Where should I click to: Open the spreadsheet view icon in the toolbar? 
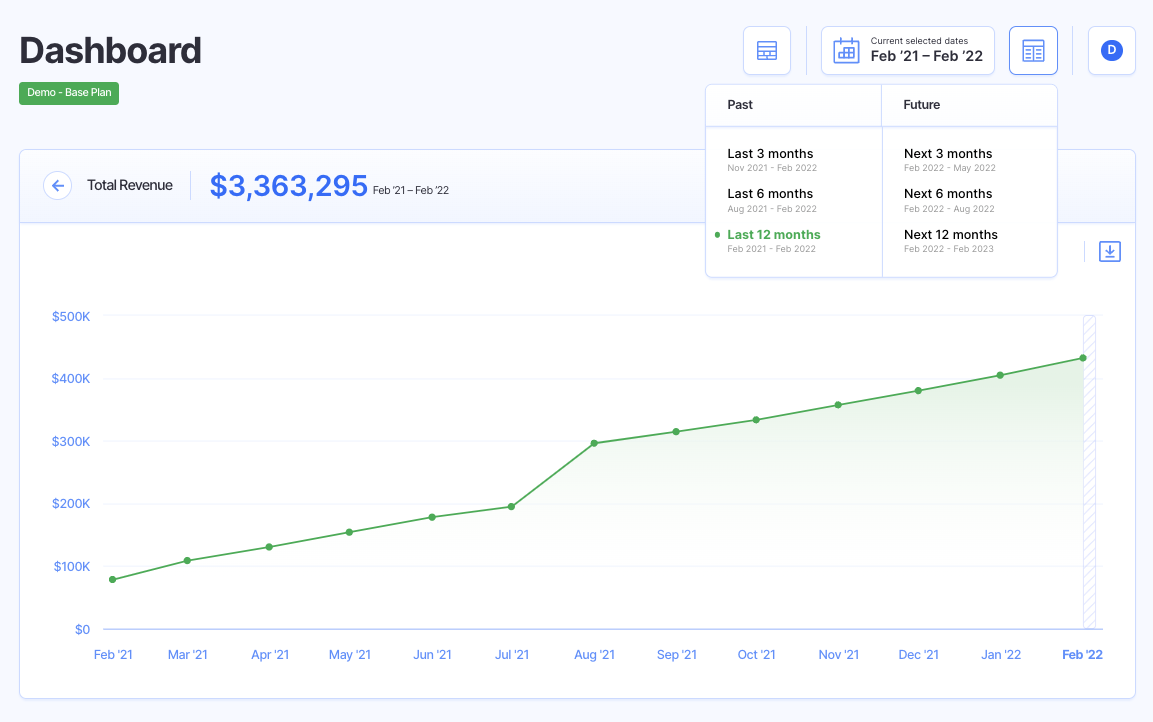(x=766, y=50)
